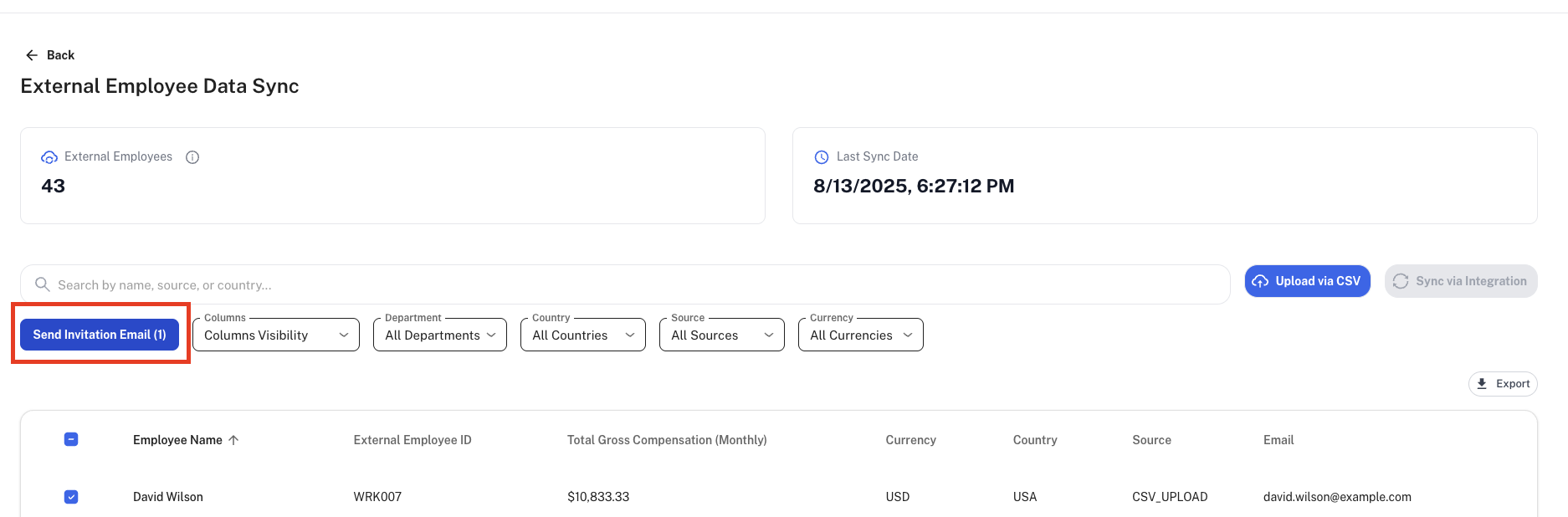The image size is (1568, 517).
Task: Click the sync icon on Sync via Integration
Action: (x=1401, y=281)
